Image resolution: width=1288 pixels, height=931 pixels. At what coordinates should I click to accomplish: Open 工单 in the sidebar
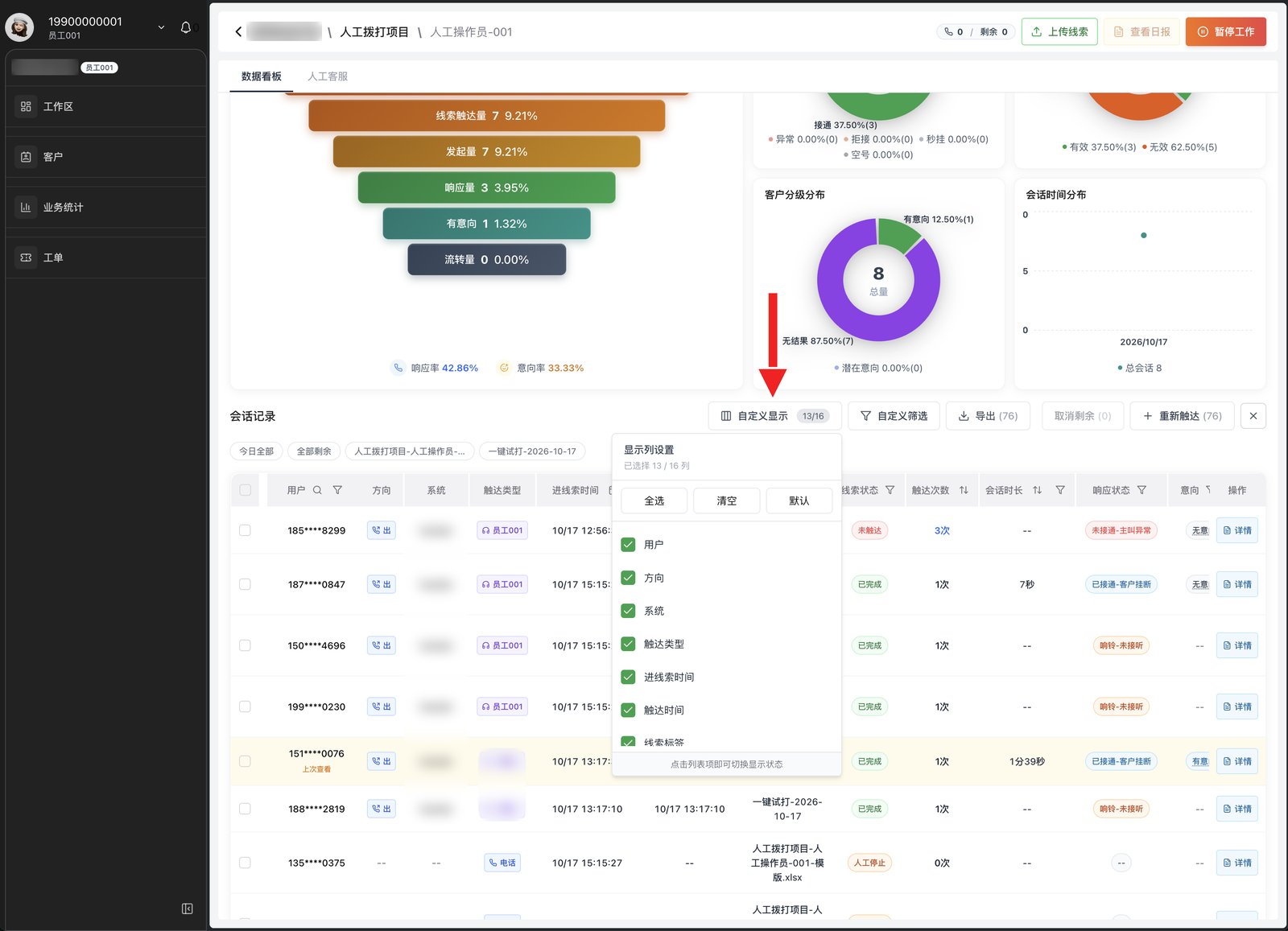coord(105,257)
